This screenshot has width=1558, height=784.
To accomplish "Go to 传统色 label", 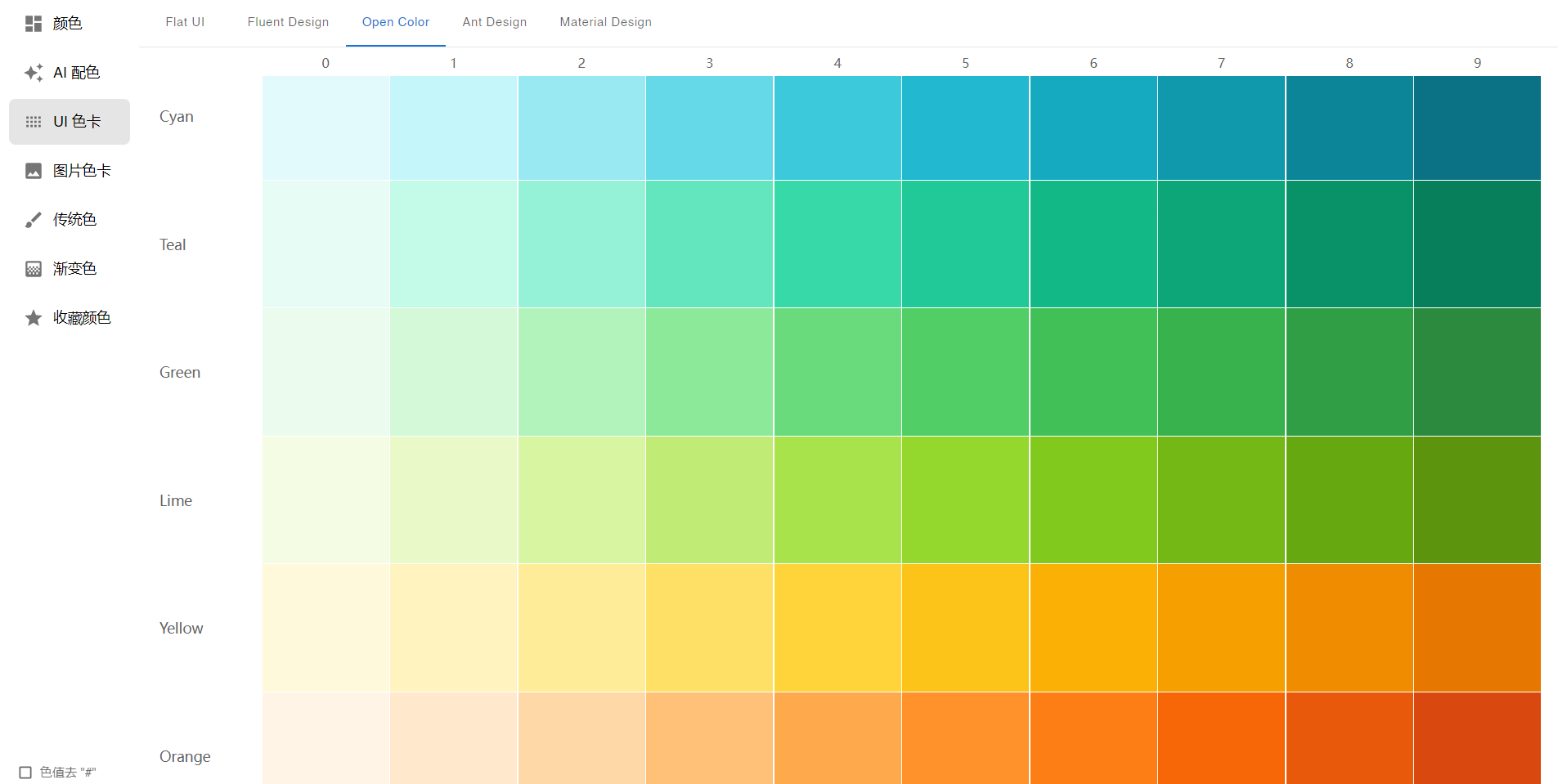I will pos(74,220).
